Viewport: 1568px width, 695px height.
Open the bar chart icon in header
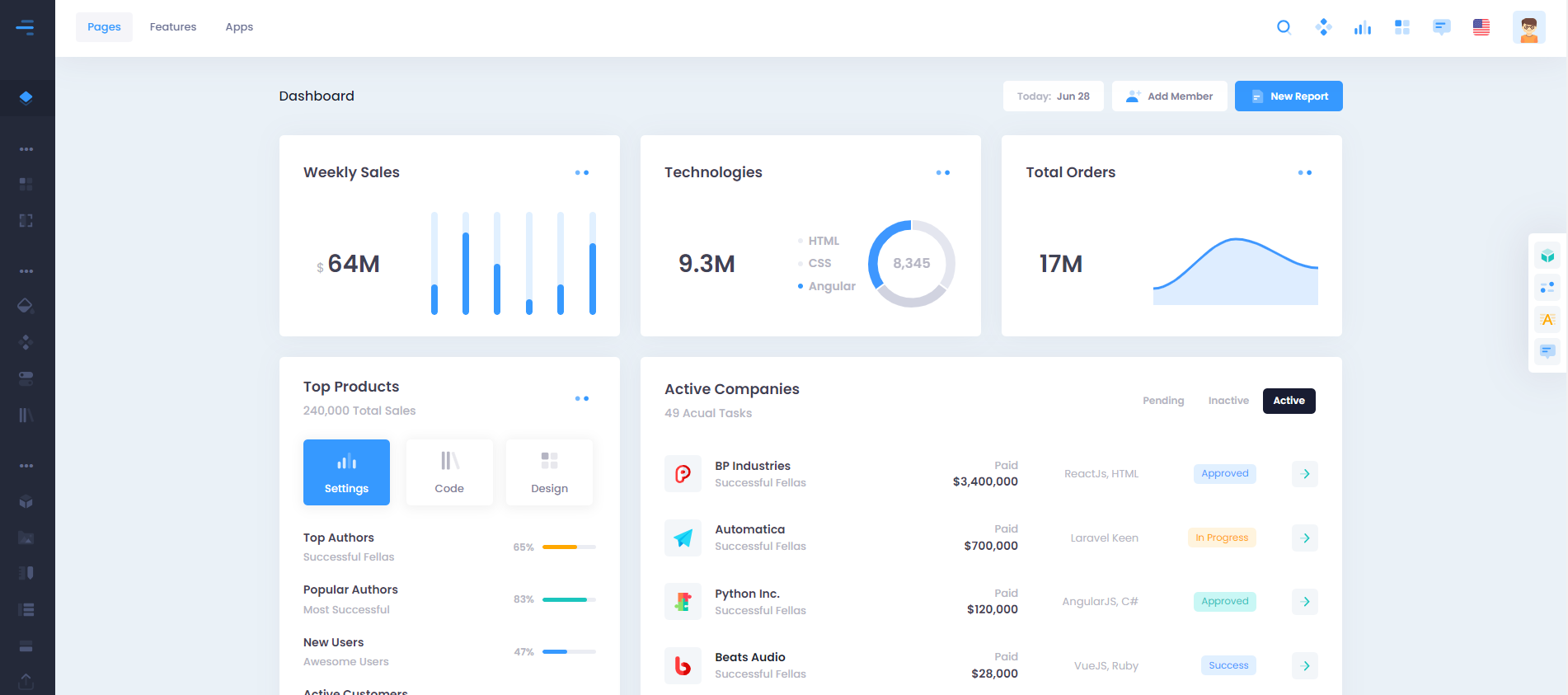click(x=1363, y=27)
